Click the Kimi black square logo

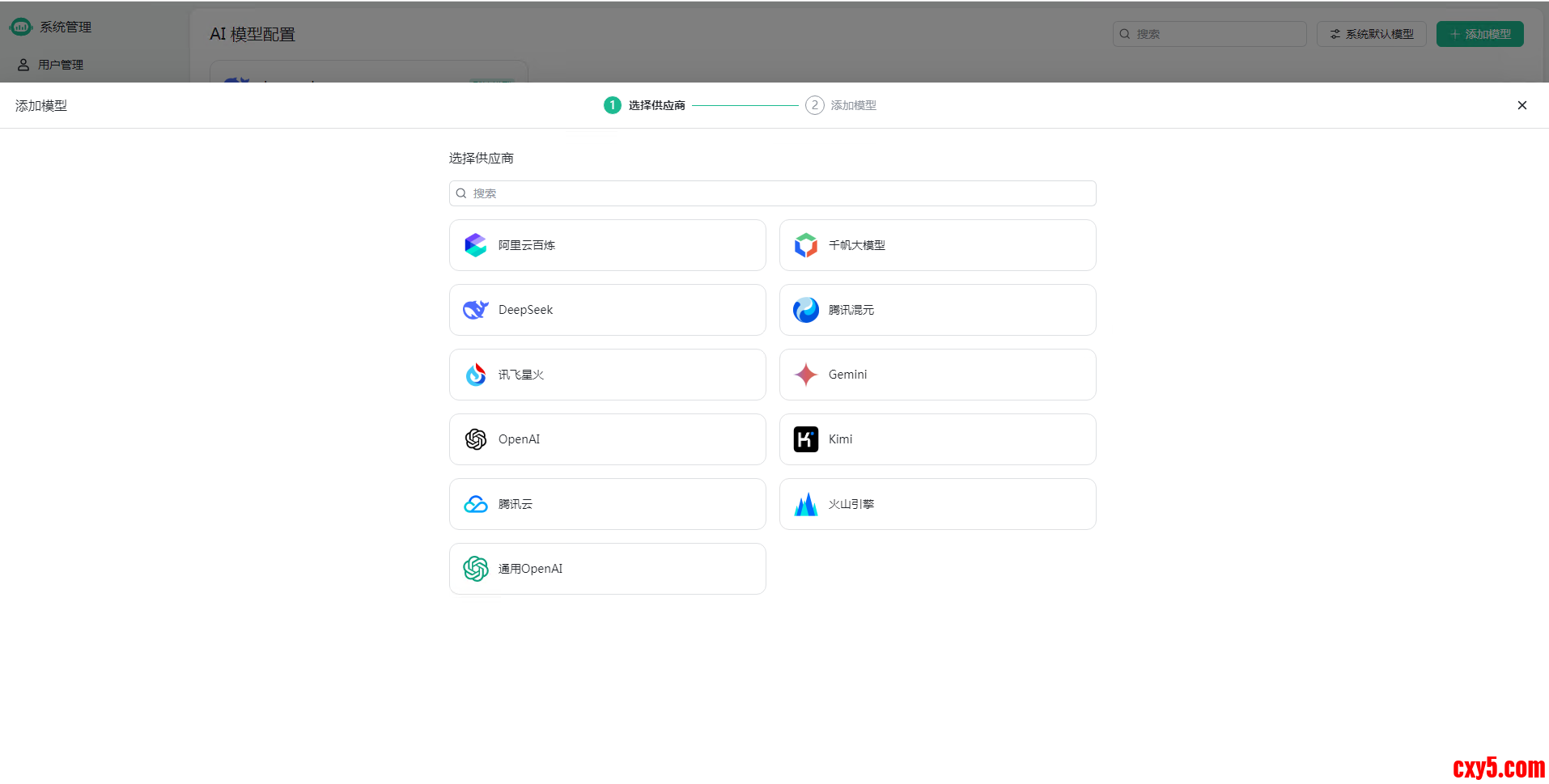click(x=805, y=439)
